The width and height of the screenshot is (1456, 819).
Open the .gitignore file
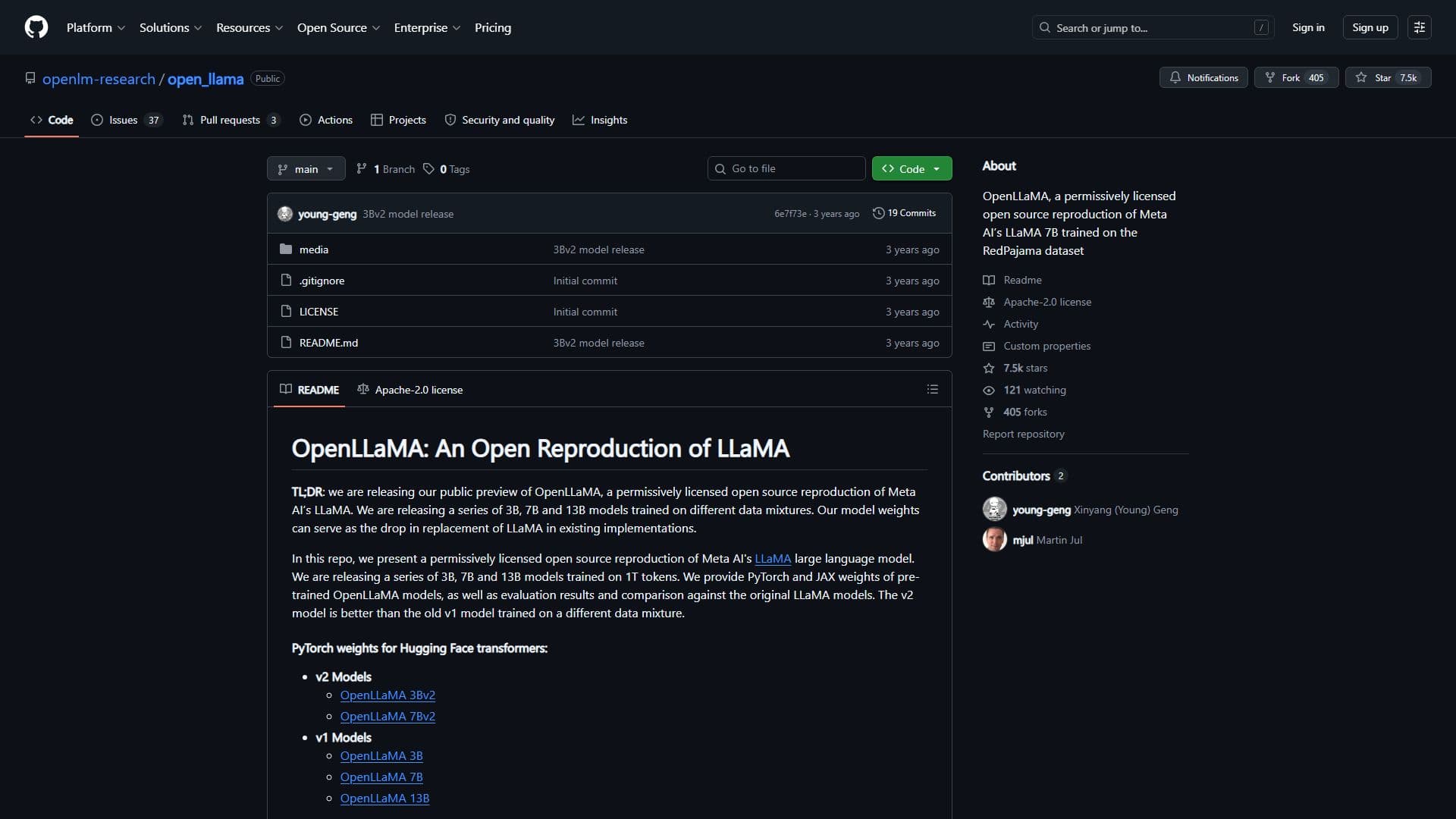(322, 281)
